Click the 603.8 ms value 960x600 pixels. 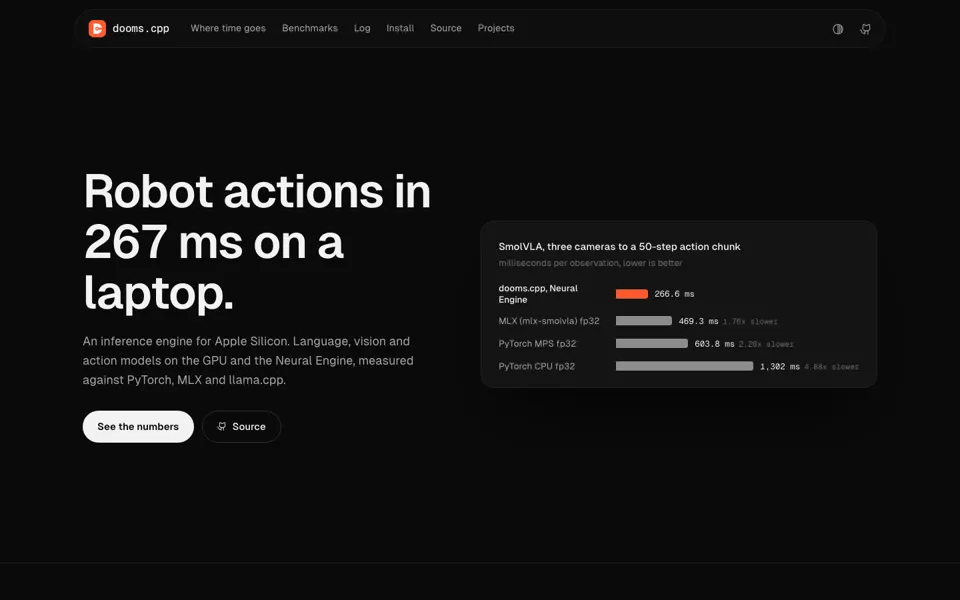[x=714, y=343]
